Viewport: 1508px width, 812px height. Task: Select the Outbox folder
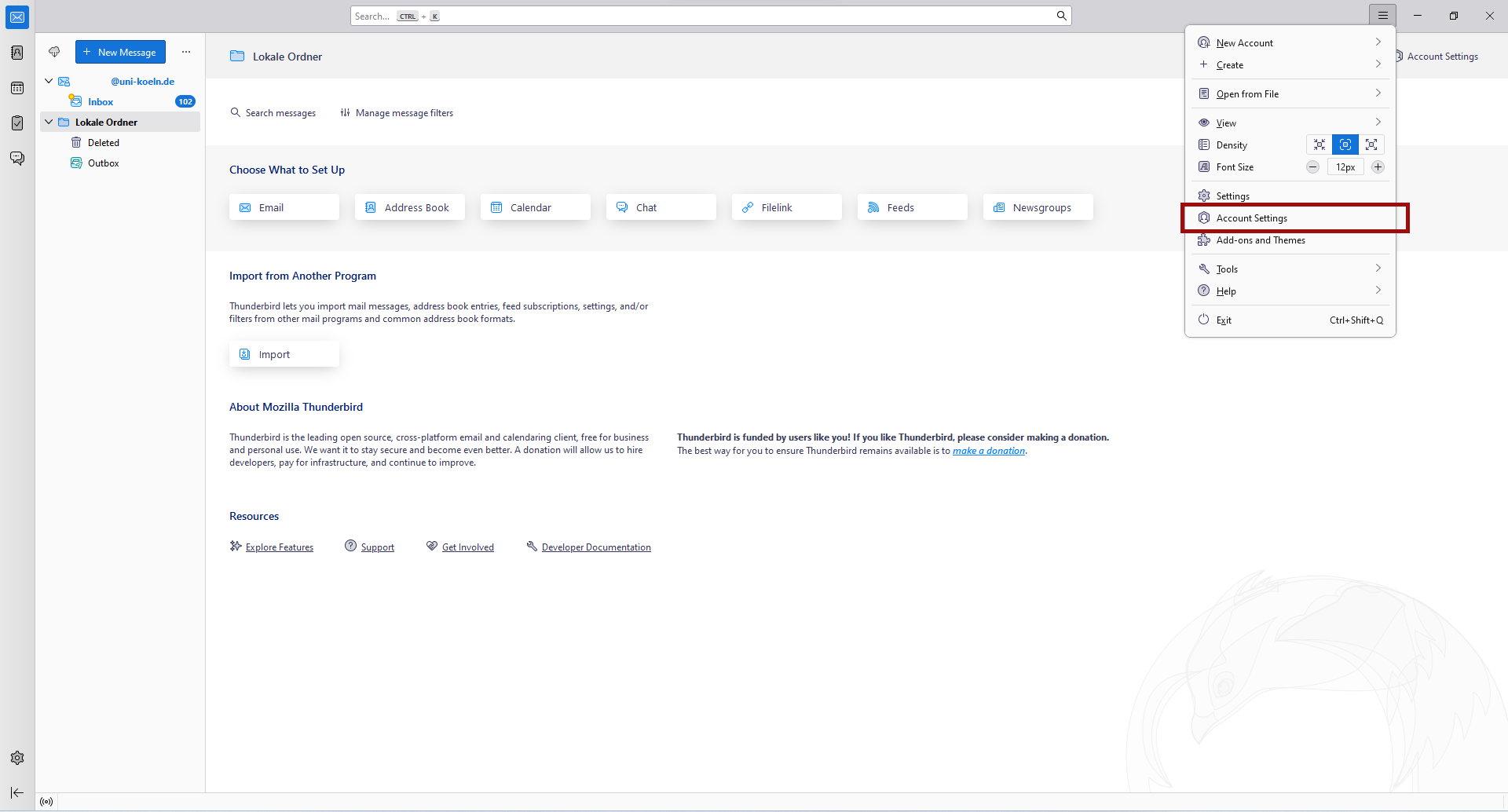point(120,163)
